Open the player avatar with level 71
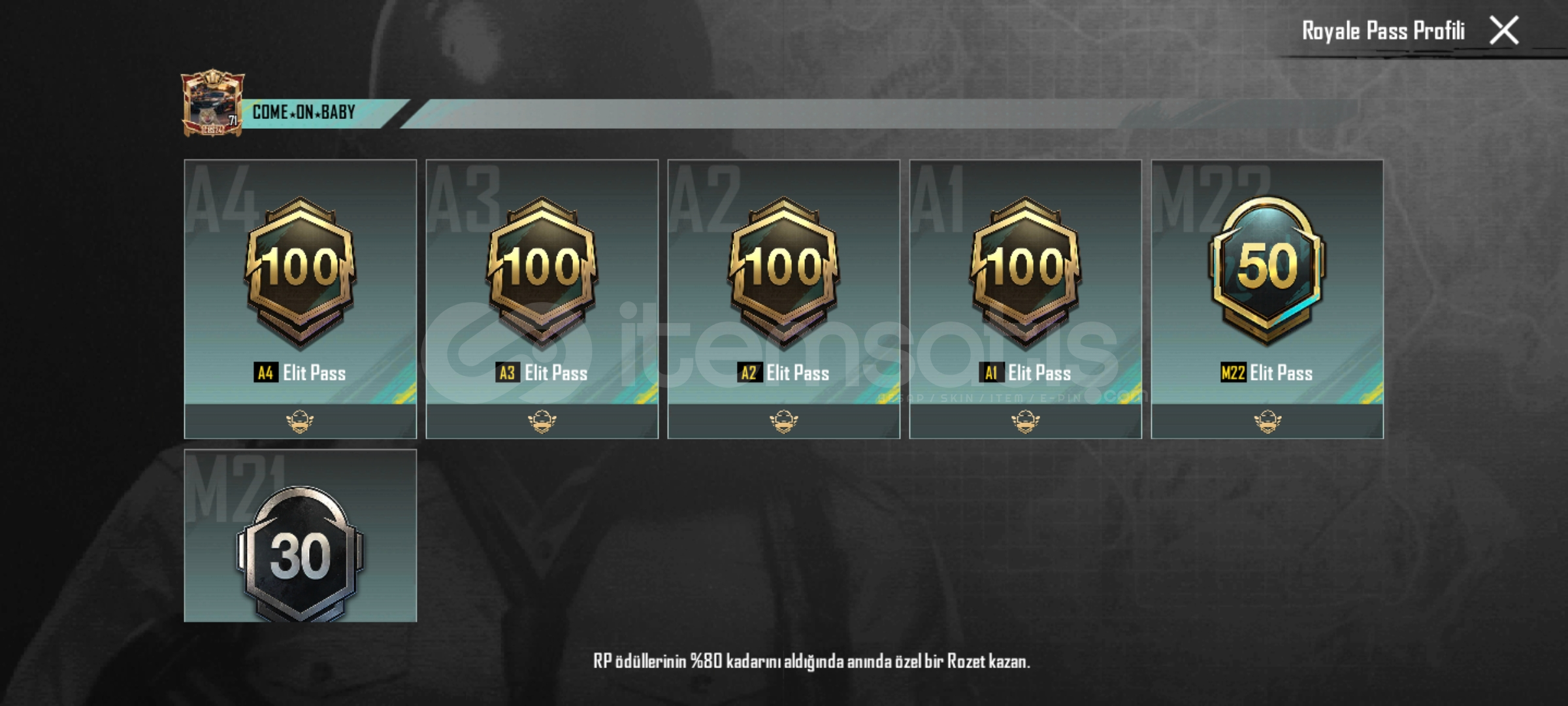The image size is (1568, 706). coord(213,103)
